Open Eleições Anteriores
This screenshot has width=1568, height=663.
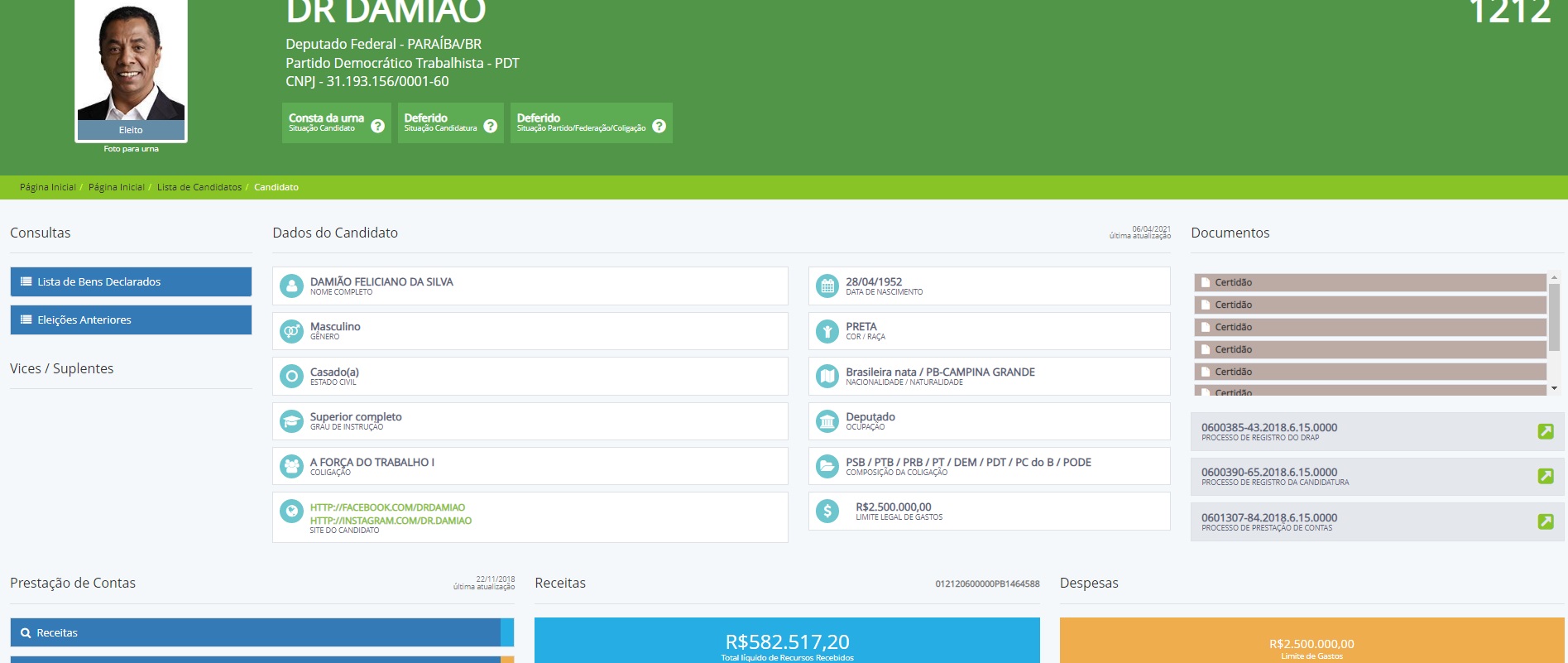(x=131, y=319)
